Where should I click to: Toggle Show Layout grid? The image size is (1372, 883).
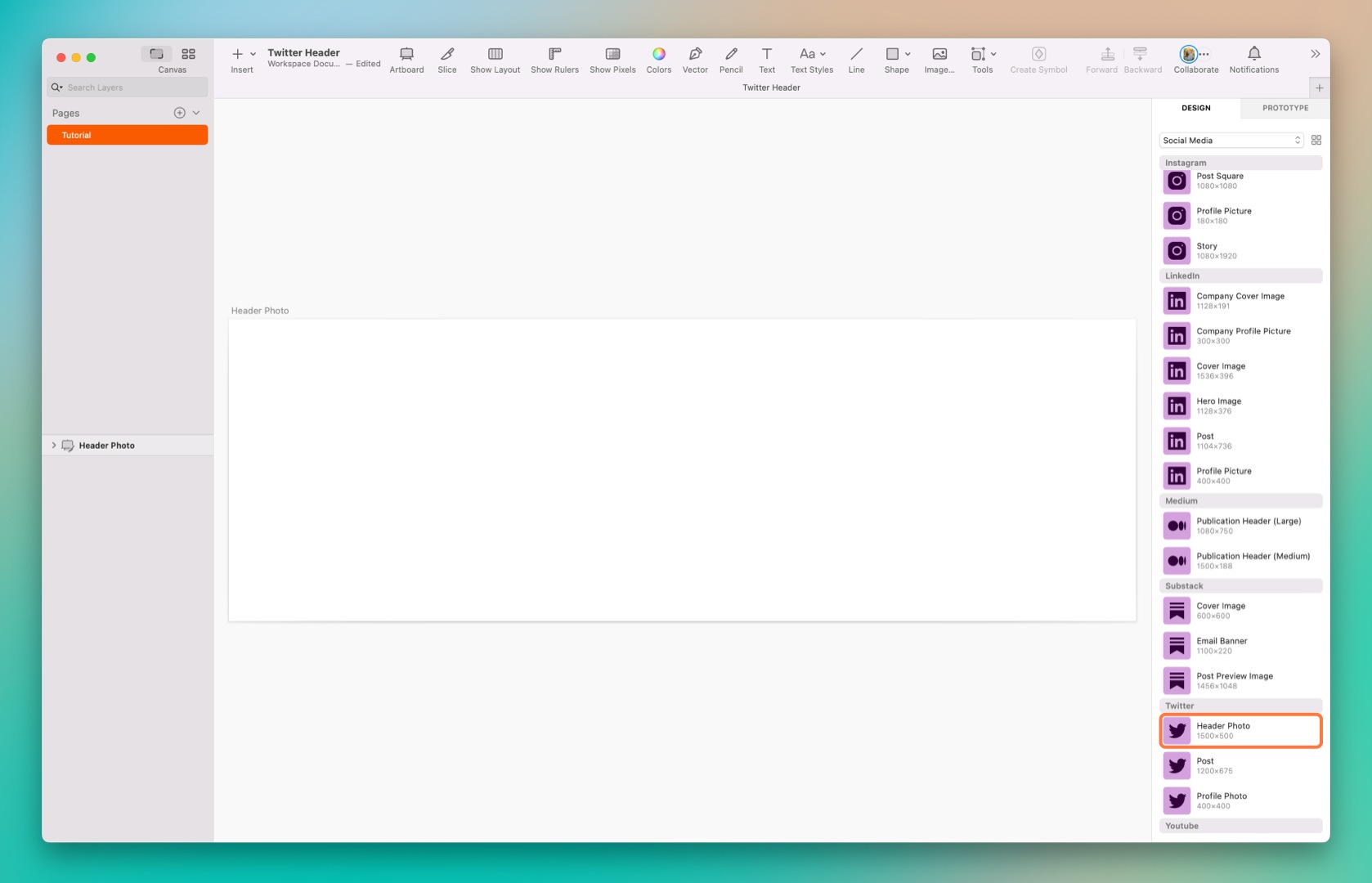[495, 59]
